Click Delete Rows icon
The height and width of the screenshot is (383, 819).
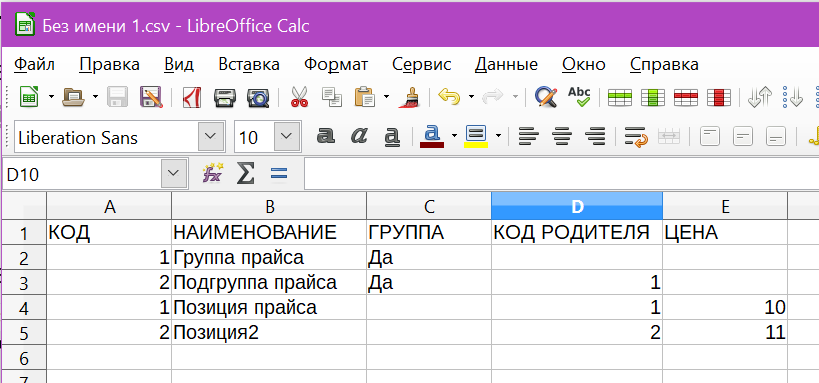[x=686, y=98]
